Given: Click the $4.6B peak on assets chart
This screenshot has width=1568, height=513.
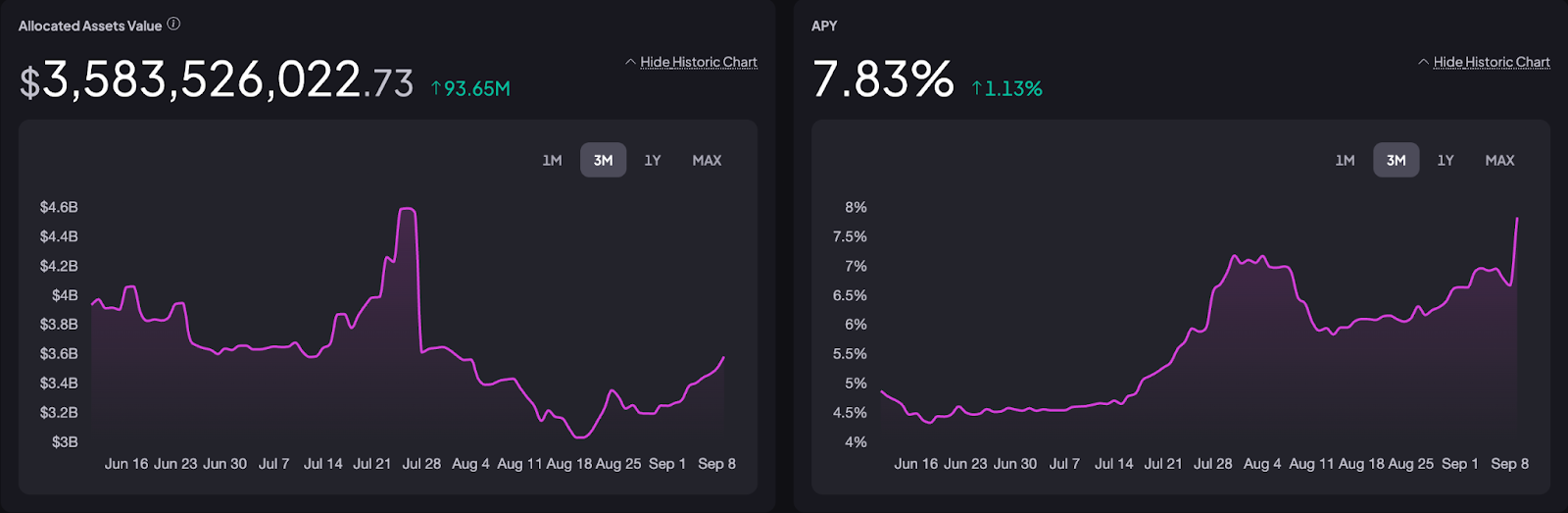Looking at the screenshot, I should click(x=408, y=209).
